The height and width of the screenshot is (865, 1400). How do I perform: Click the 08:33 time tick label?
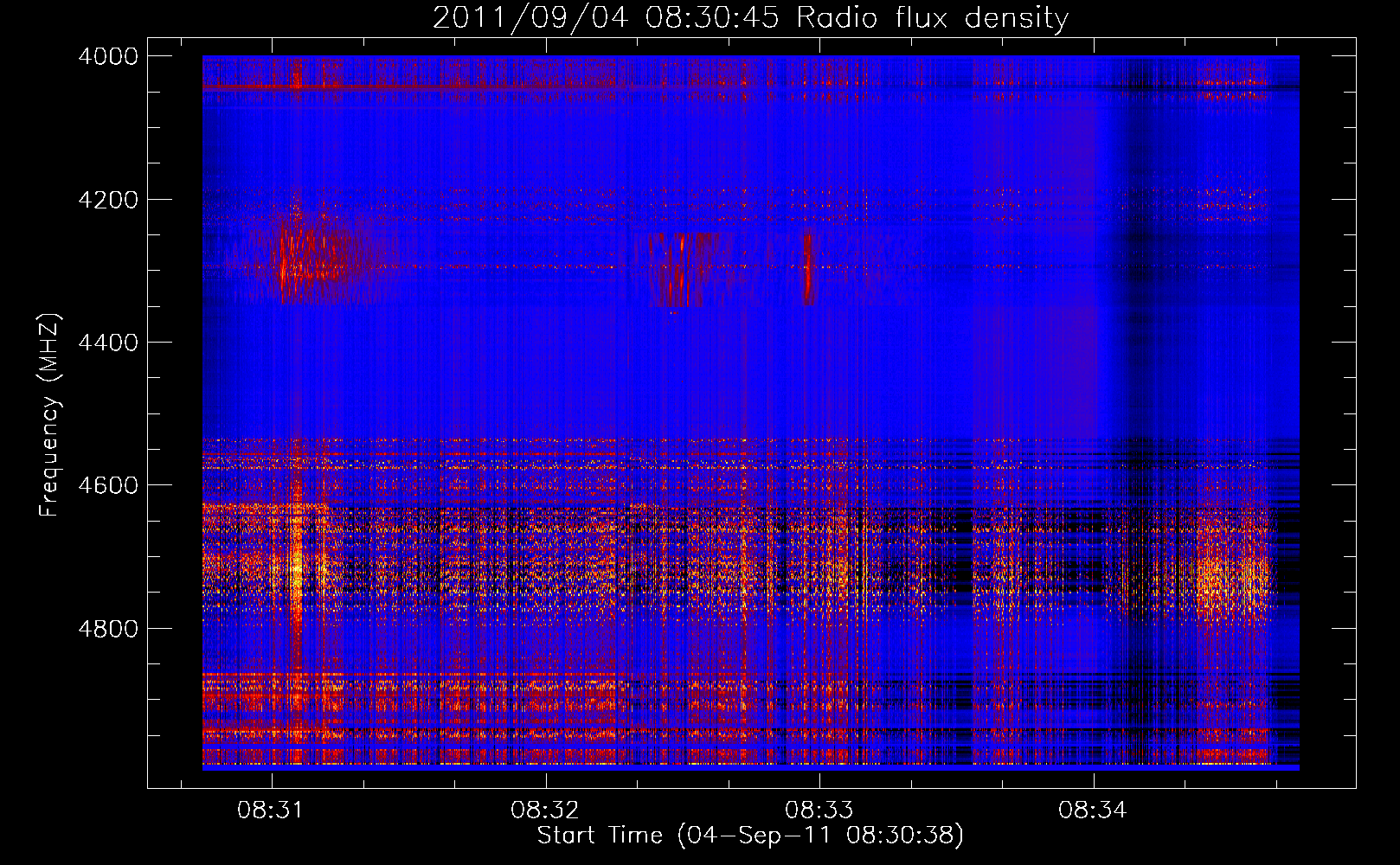[819, 810]
